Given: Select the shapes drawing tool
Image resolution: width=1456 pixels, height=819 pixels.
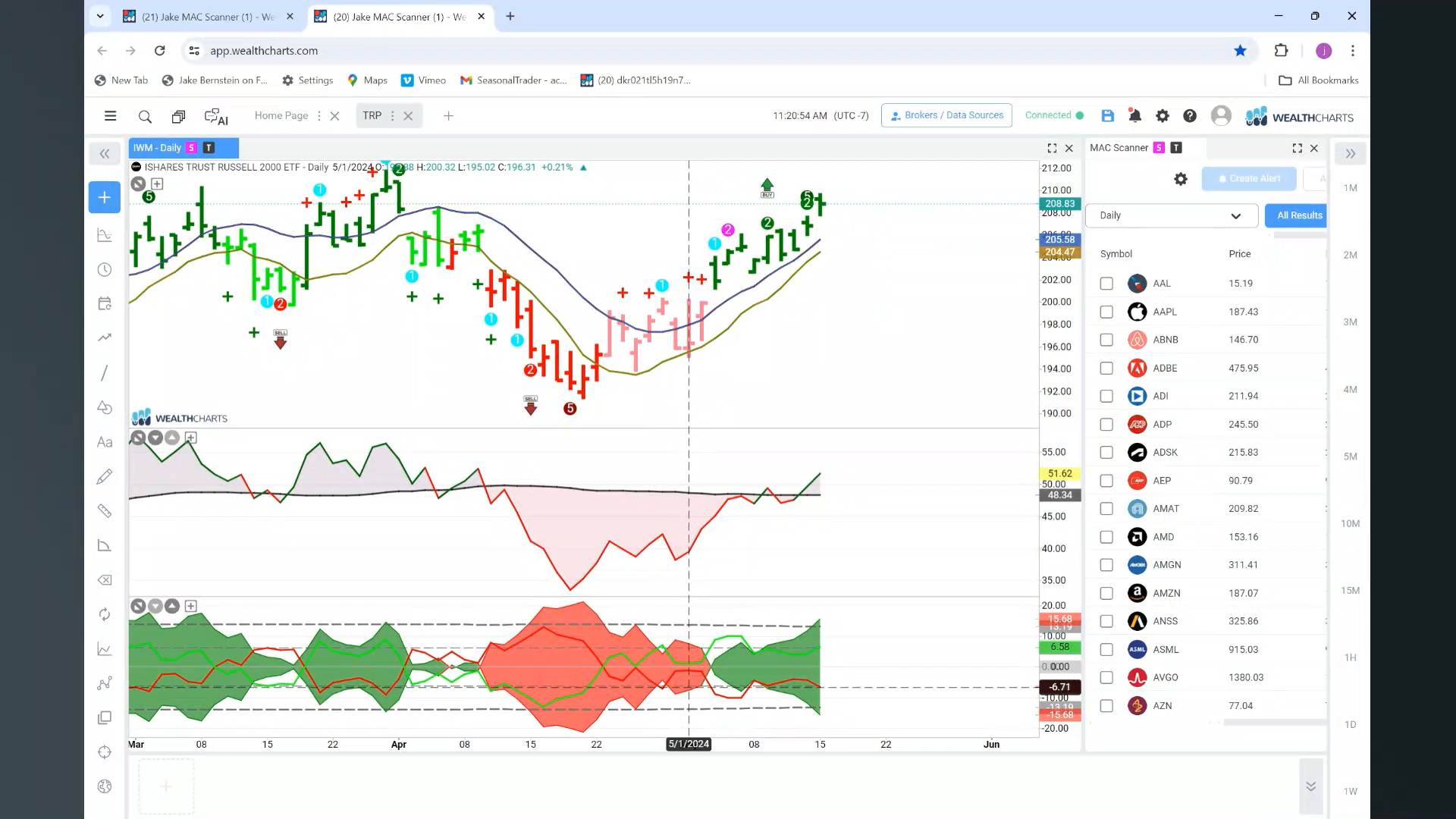Looking at the screenshot, I should 105,407.
